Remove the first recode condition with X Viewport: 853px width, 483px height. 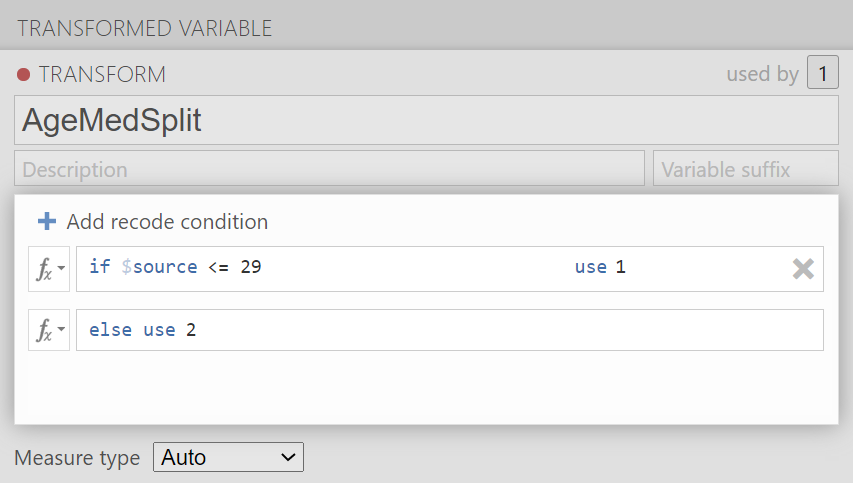(803, 268)
